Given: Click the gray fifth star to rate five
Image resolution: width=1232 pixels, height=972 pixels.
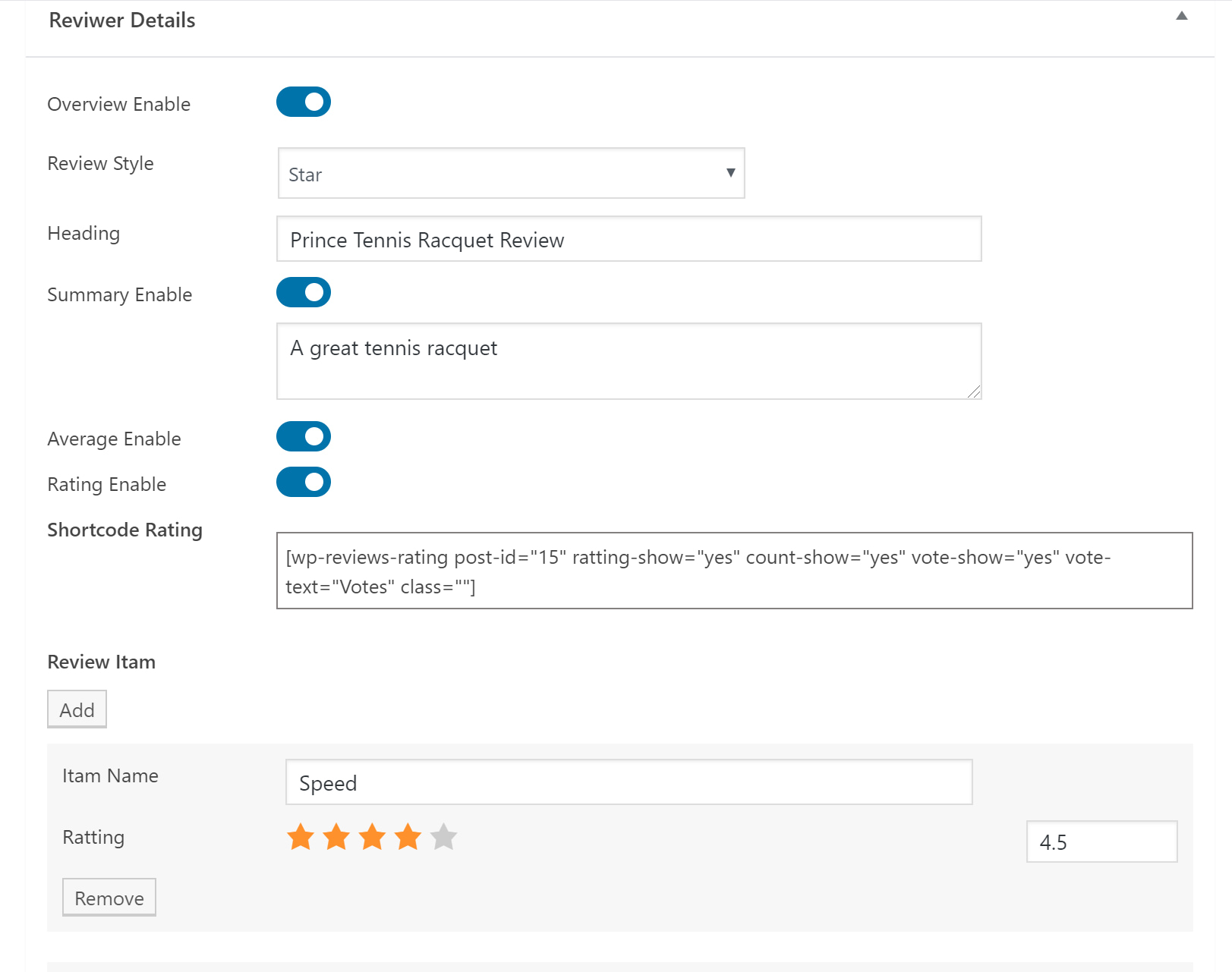Looking at the screenshot, I should click(443, 837).
